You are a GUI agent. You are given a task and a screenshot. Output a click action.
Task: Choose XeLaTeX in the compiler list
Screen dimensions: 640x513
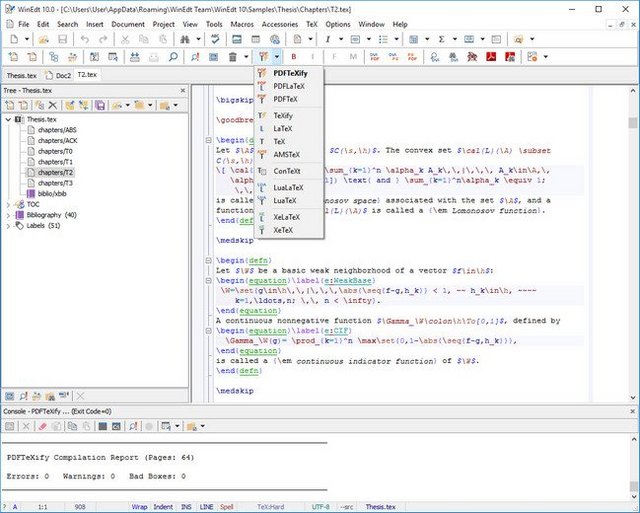[285, 216]
